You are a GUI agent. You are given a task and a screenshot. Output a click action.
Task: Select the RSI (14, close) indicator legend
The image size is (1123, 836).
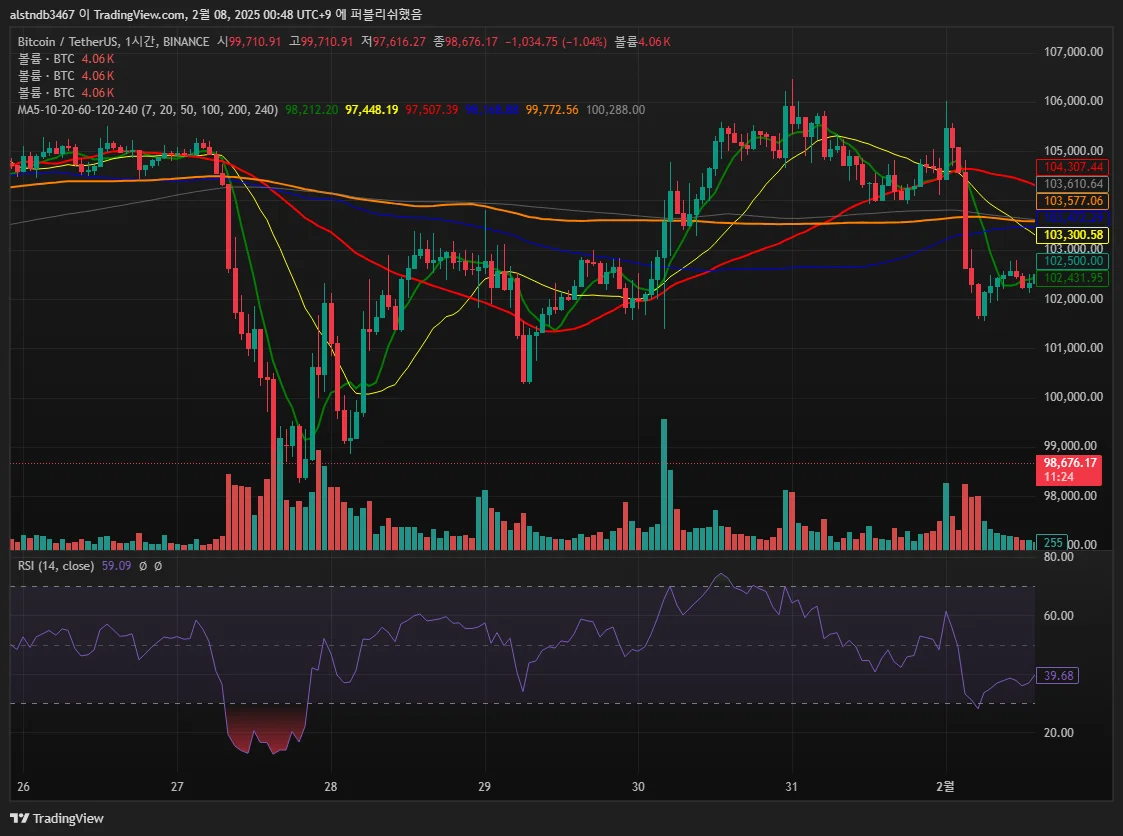[56, 566]
